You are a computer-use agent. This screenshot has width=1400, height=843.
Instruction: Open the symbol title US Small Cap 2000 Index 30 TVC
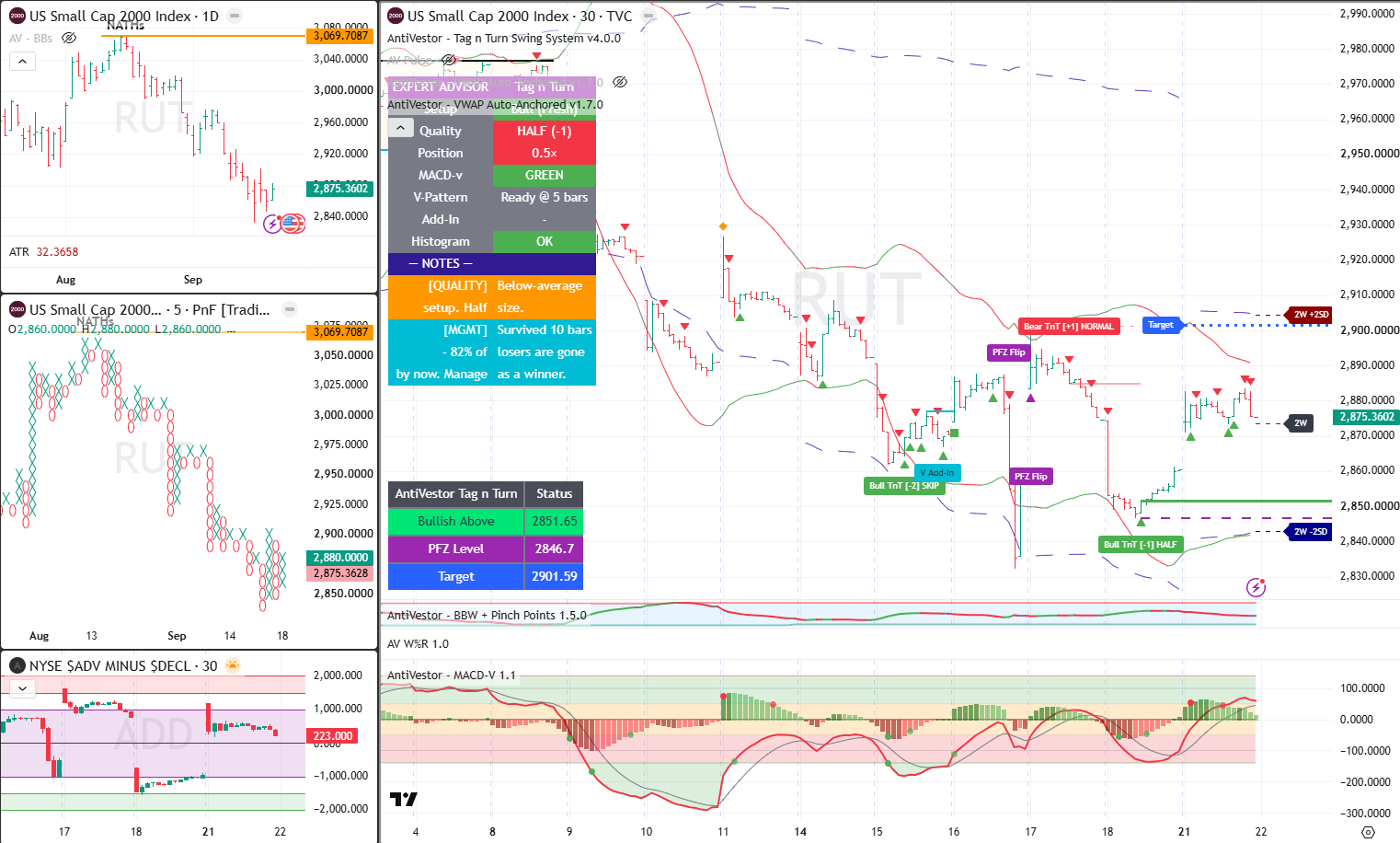click(520, 16)
